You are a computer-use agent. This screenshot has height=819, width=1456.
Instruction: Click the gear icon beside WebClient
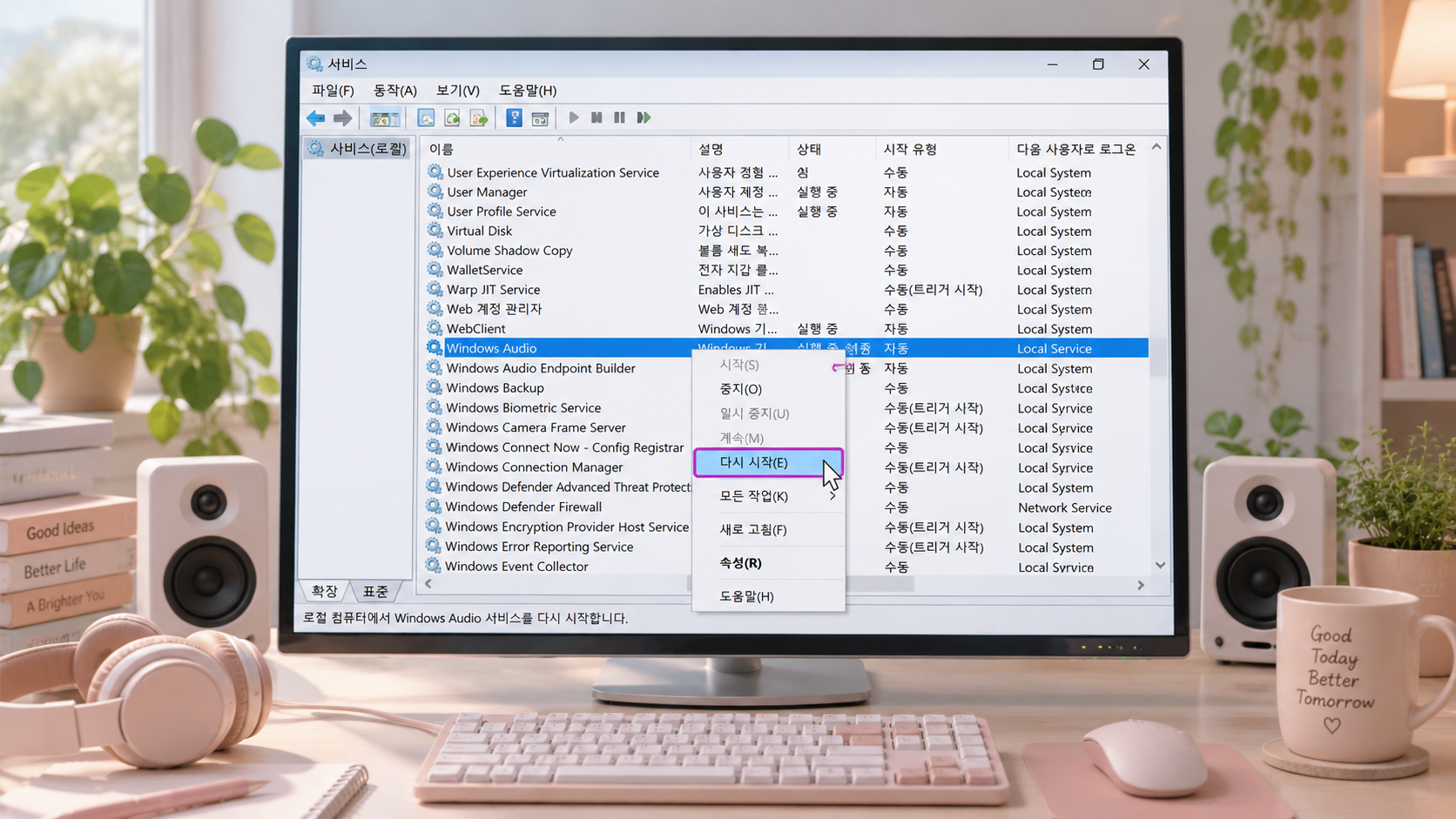[435, 328]
